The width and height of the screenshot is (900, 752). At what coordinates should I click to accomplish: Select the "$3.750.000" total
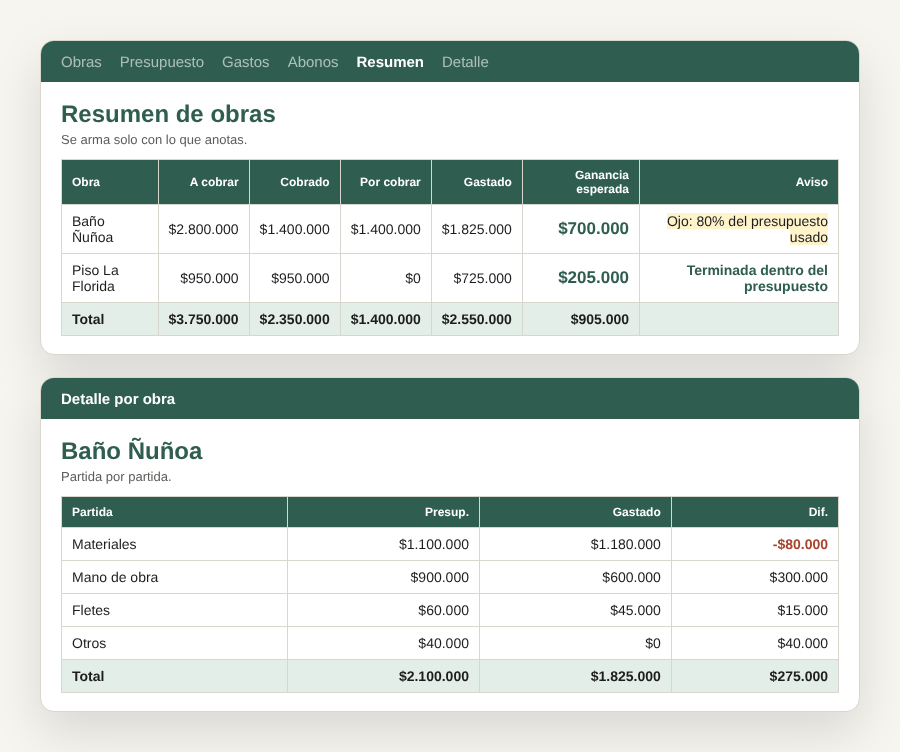tap(203, 319)
